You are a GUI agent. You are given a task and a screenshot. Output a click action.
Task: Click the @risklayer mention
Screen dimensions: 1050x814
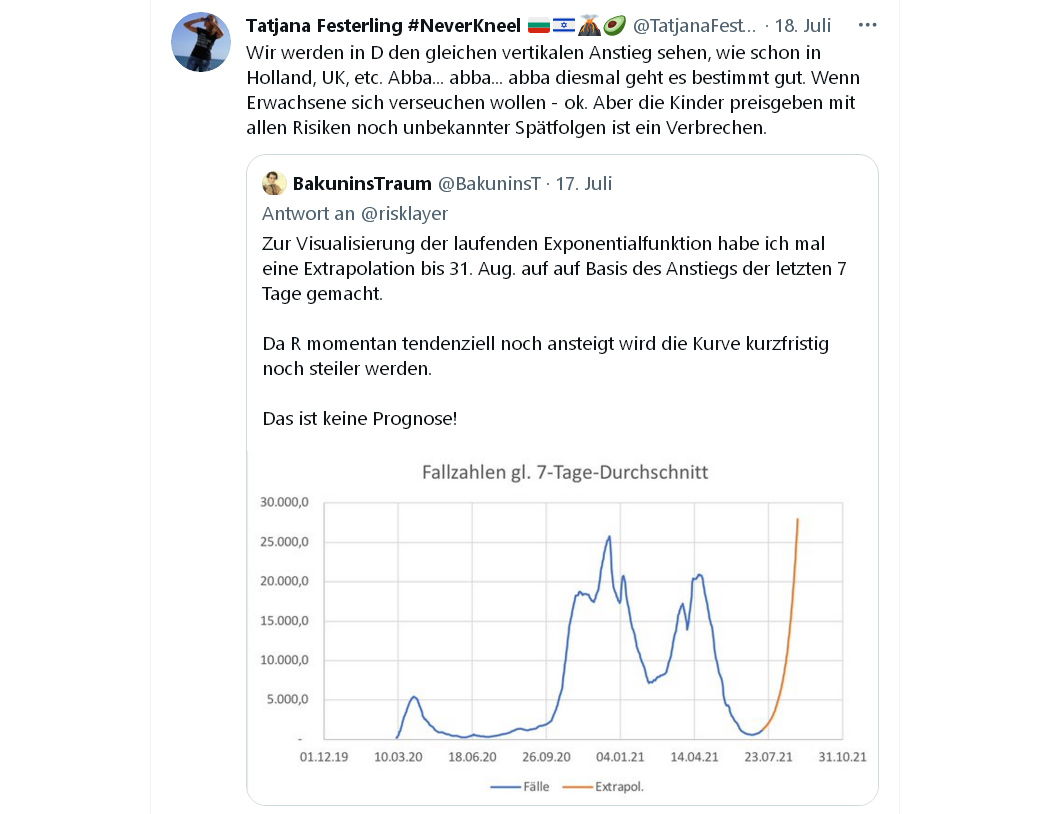tap(404, 214)
